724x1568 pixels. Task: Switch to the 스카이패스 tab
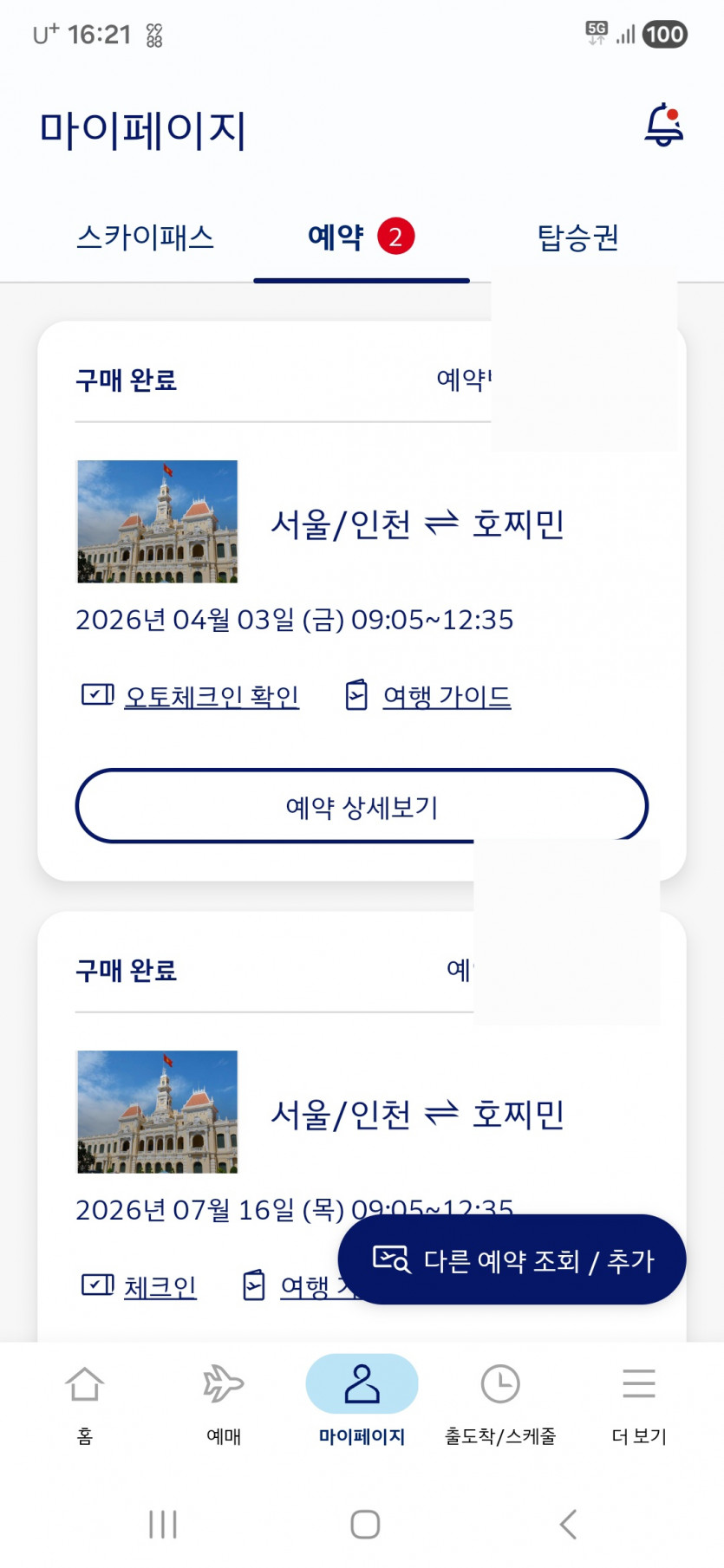[145, 237]
